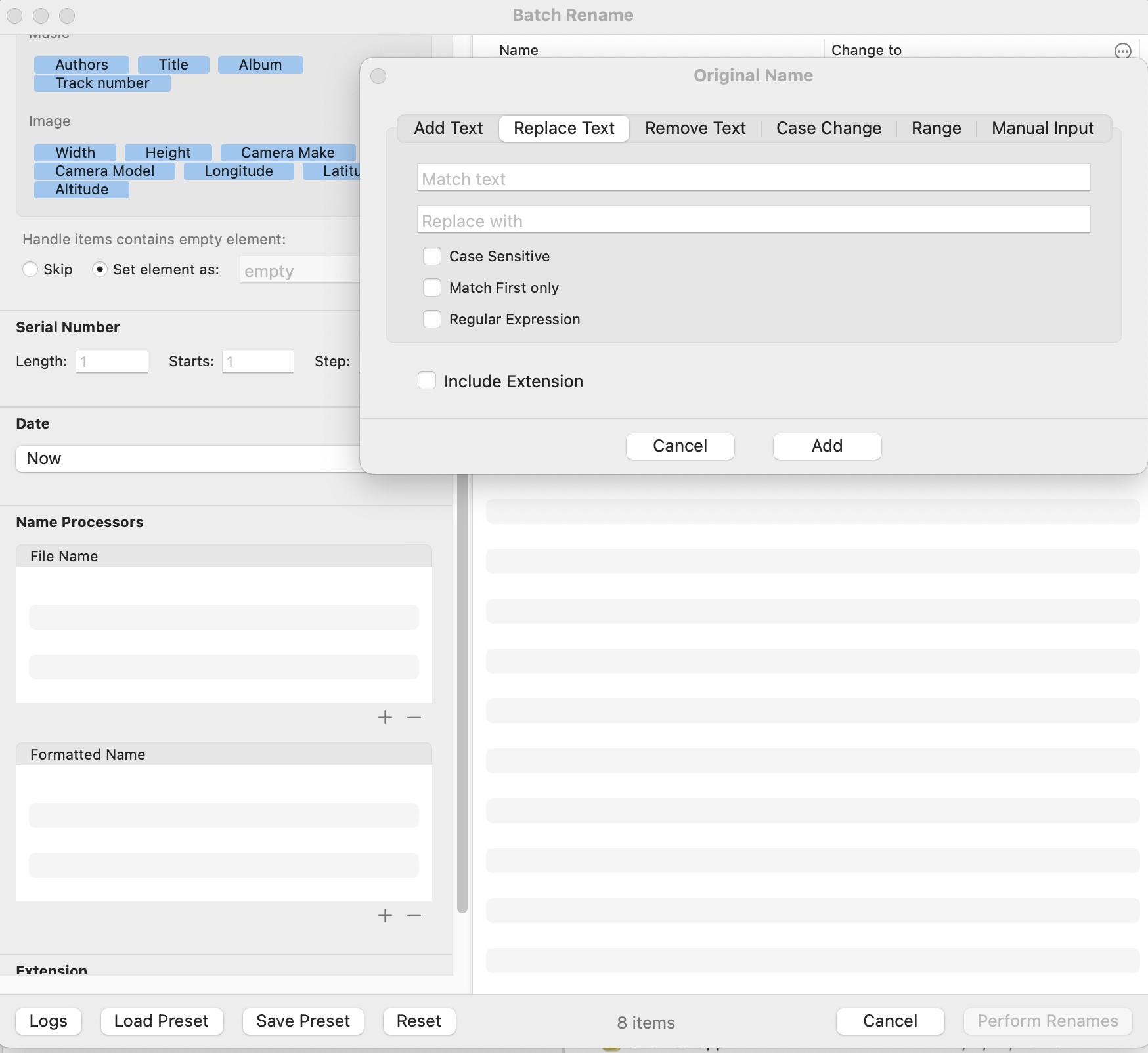The image size is (1148, 1053).
Task: Click the Save Preset button
Action: click(x=303, y=1021)
